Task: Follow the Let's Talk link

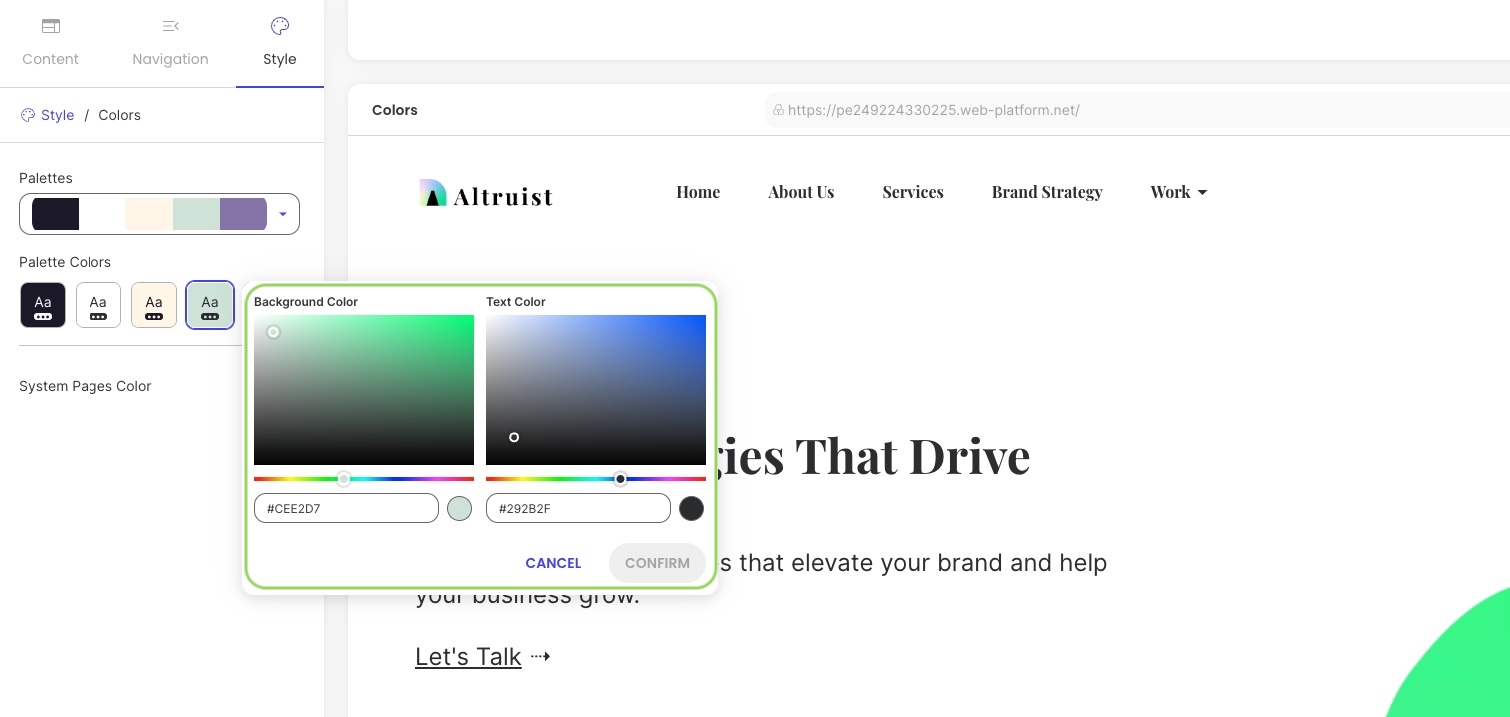Action: (x=468, y=656)
